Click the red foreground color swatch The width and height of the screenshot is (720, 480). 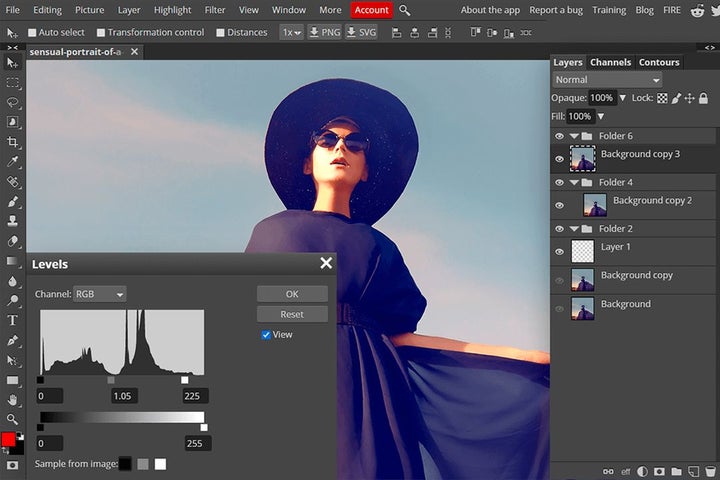tap(9, 440)
